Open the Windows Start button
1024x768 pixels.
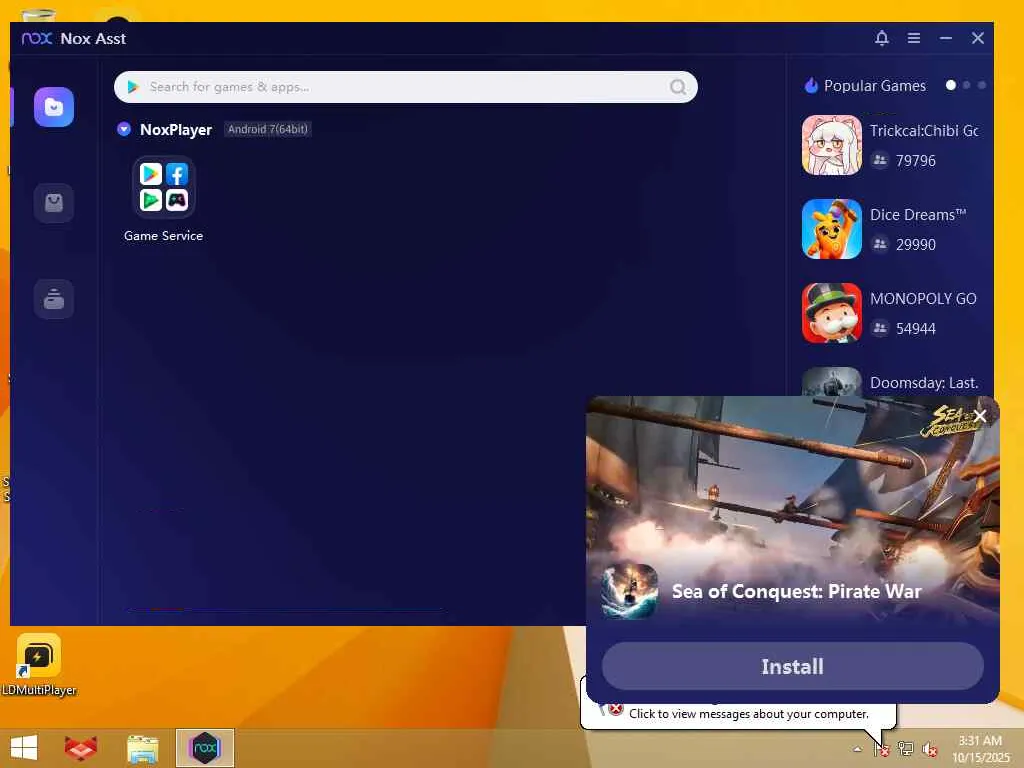24,748
